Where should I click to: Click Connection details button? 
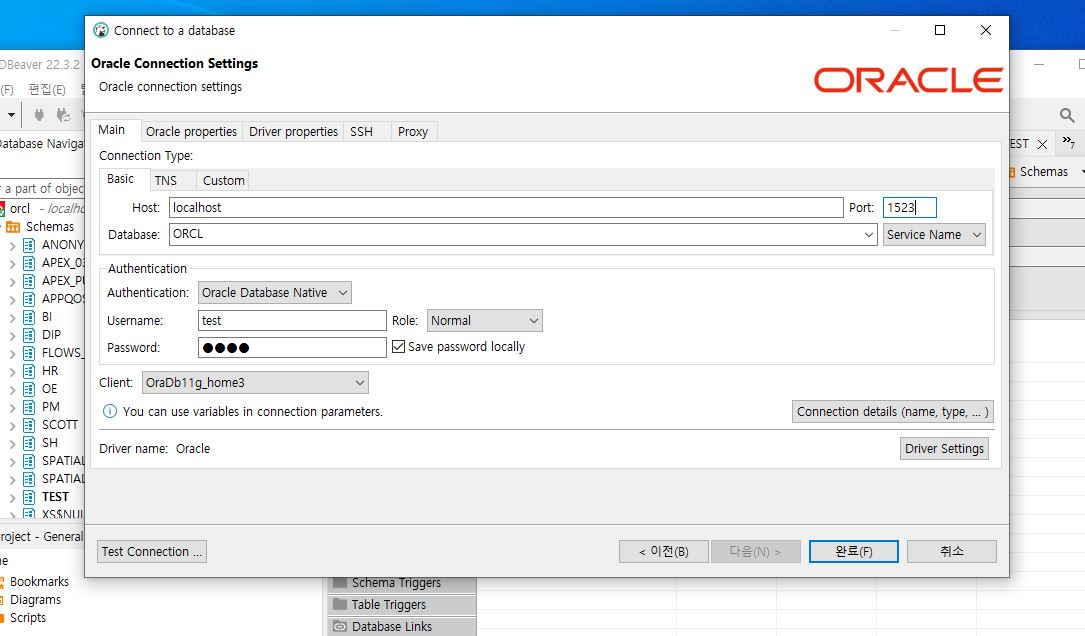(893, 412)
